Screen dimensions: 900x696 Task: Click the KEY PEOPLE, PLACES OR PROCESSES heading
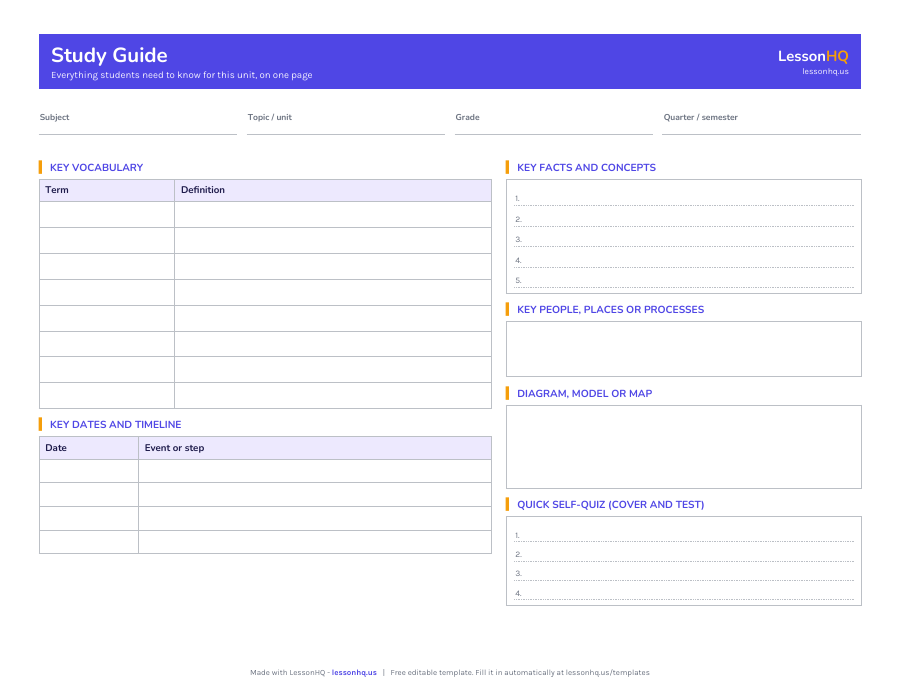(610, 310)
